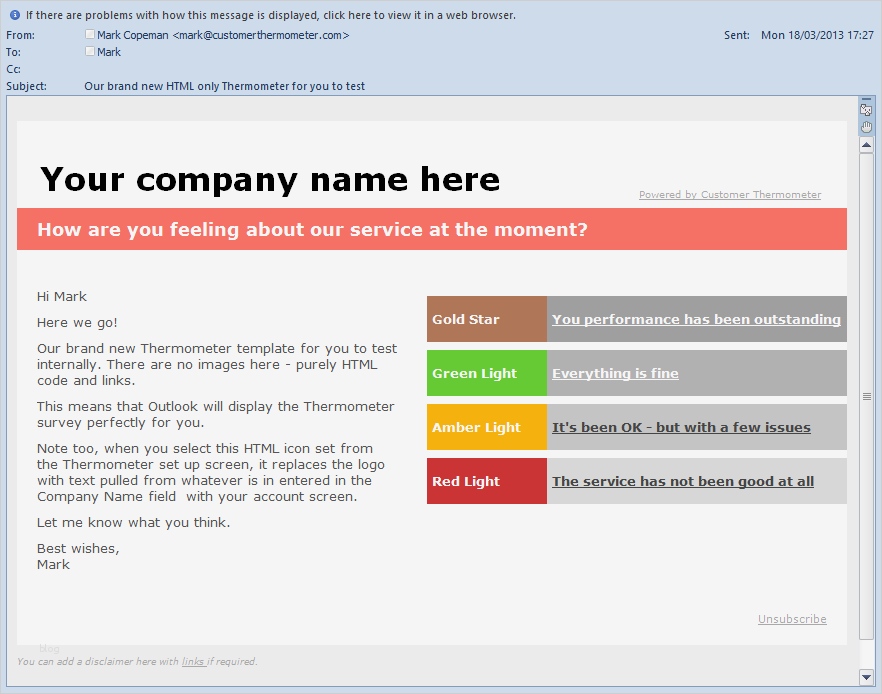Image resolution: width=882 pixels, height=694 pixels.
Task: Click the info icon in the top message bar
Action: tap(15, 15)
